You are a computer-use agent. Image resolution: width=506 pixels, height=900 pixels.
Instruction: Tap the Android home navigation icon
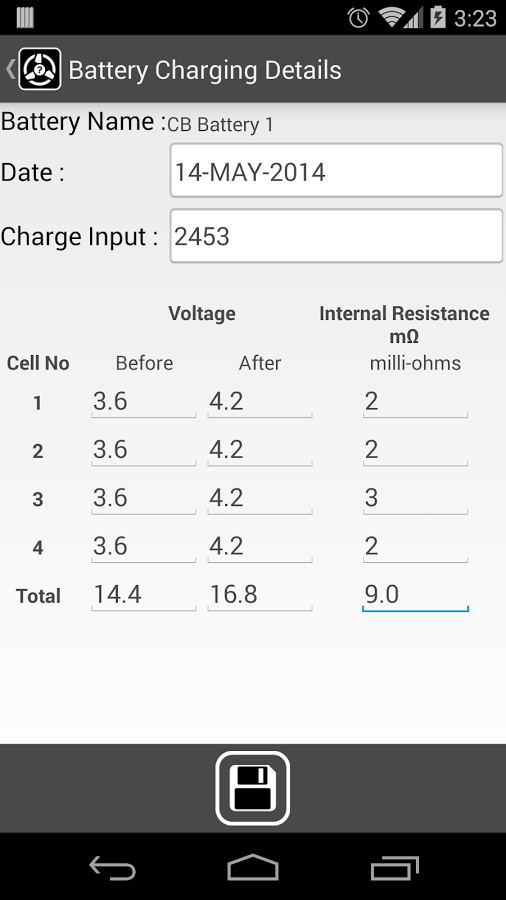tap(252, 867)
